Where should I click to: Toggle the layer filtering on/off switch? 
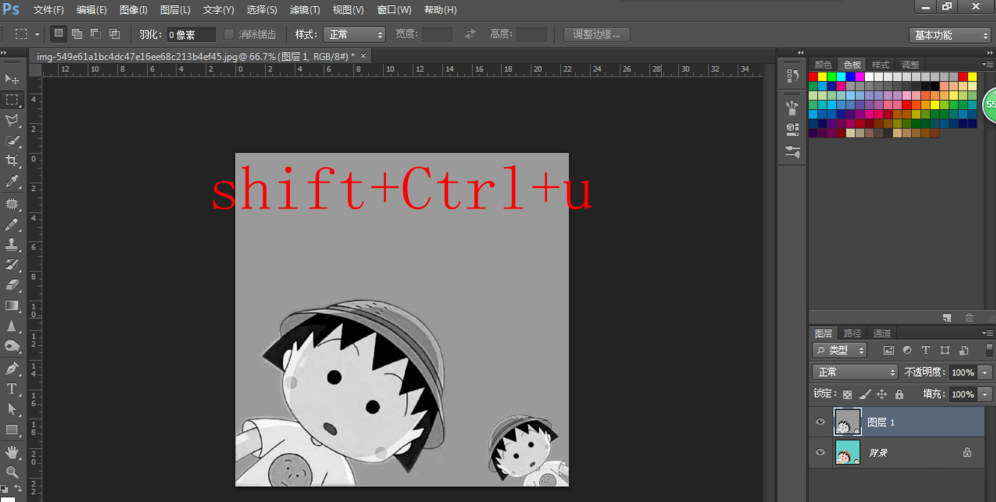[989, 350]
